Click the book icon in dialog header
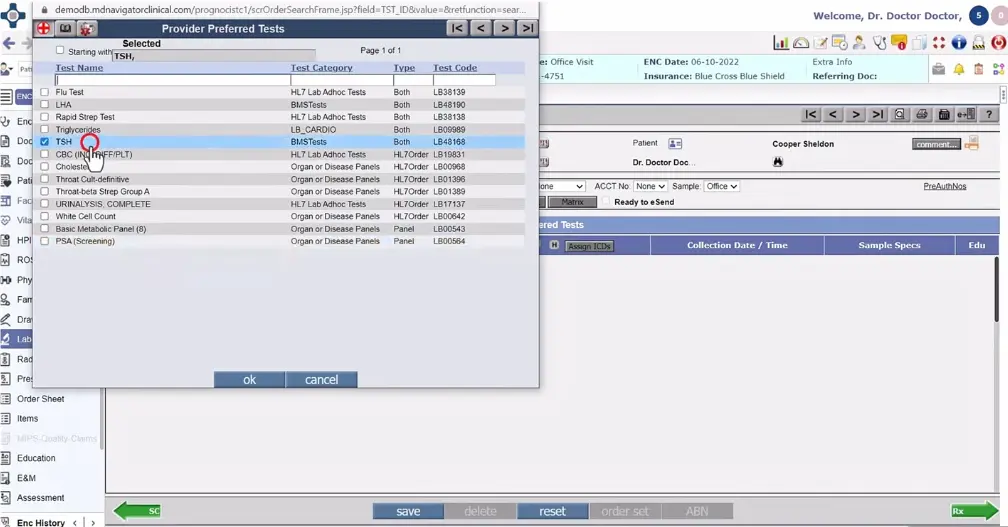 pyautogui.click(x=66, y=28)
